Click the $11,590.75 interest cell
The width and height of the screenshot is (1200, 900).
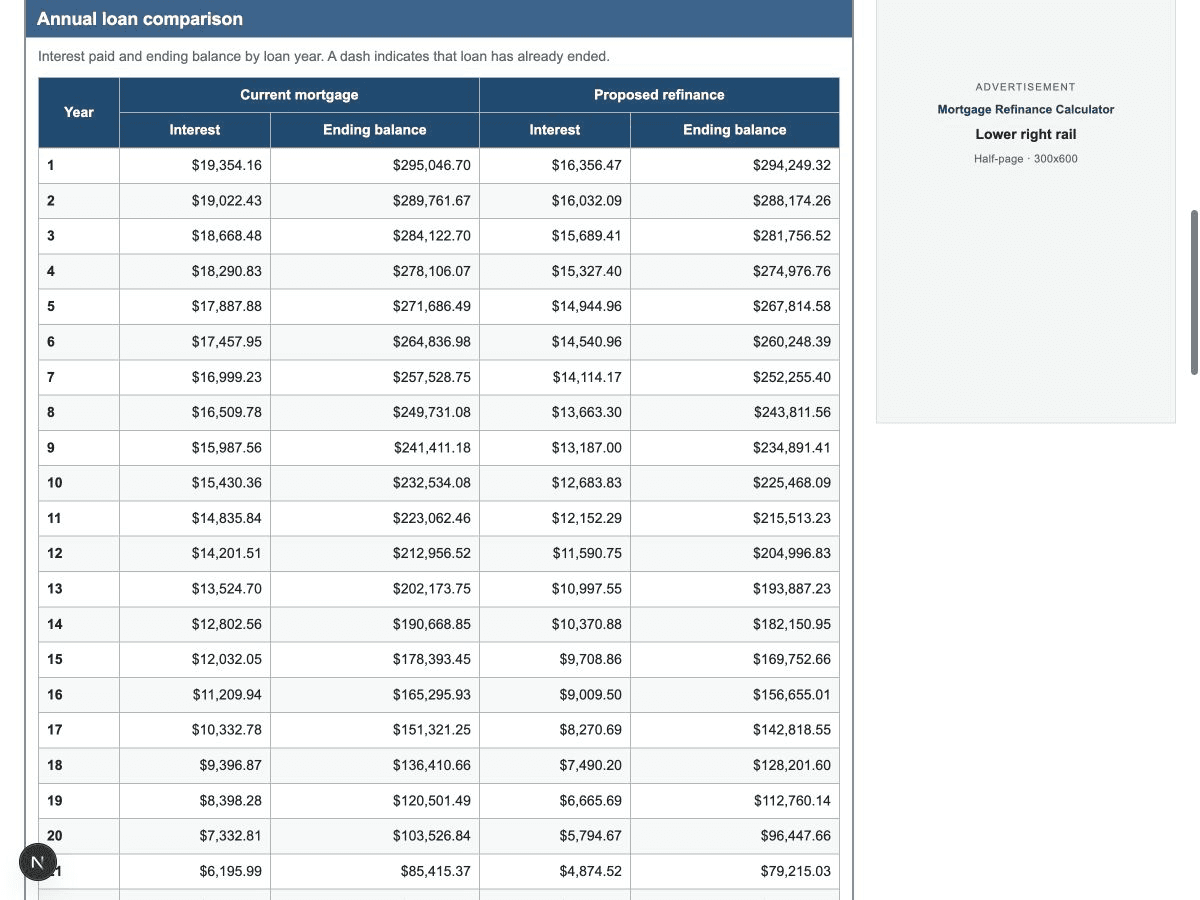(x=555, y=554)
